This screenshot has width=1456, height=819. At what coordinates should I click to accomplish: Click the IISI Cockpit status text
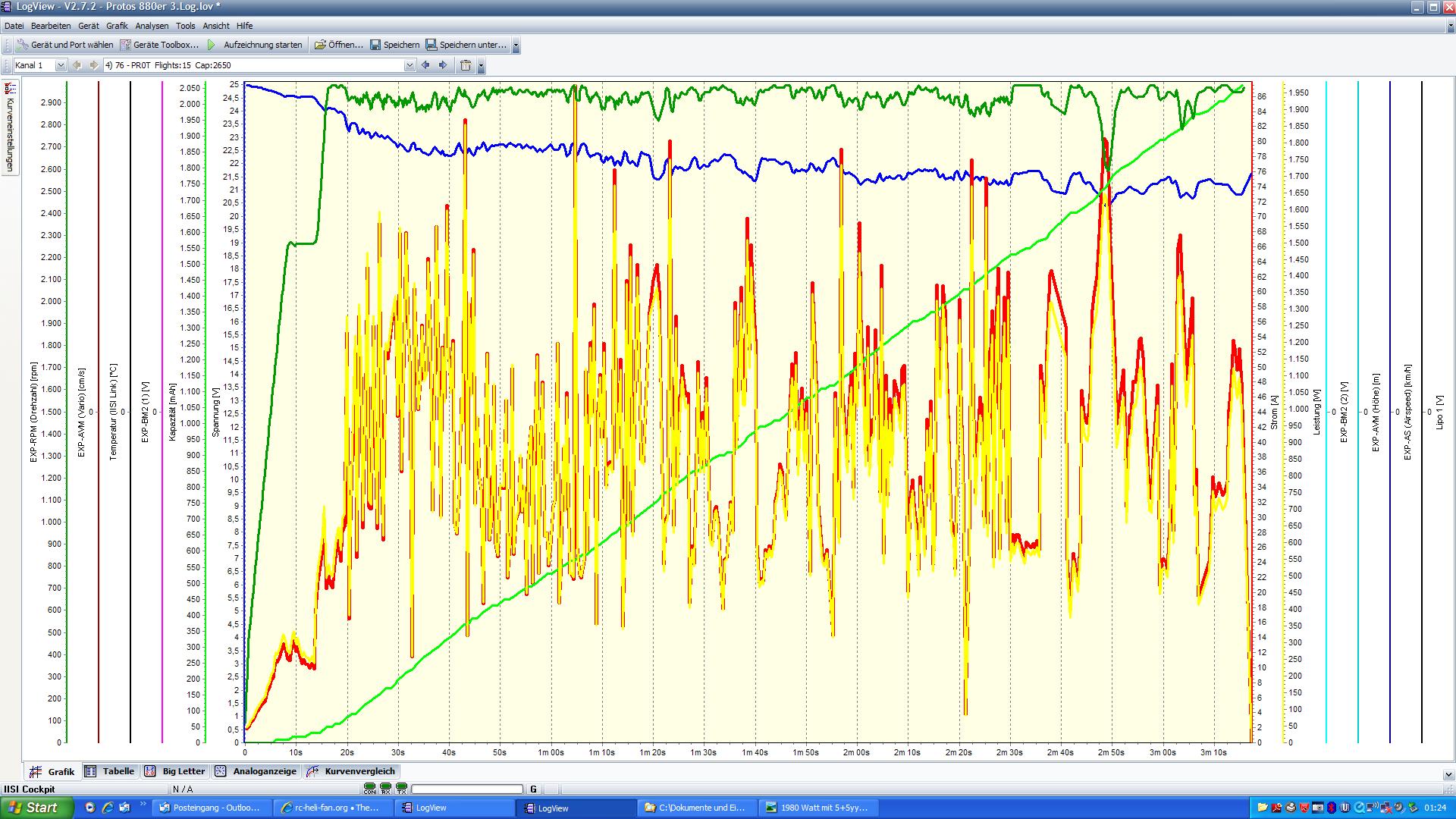[x=30, y=789]
